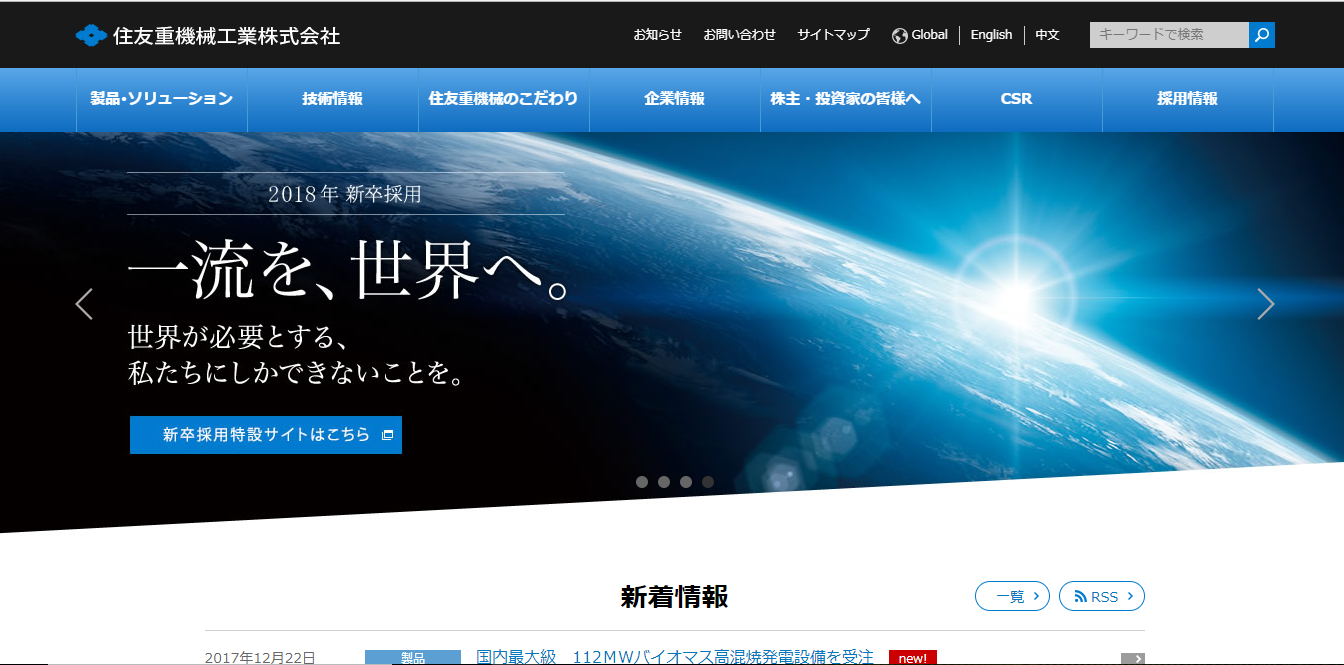Click the red new! badge

(913, 658)
